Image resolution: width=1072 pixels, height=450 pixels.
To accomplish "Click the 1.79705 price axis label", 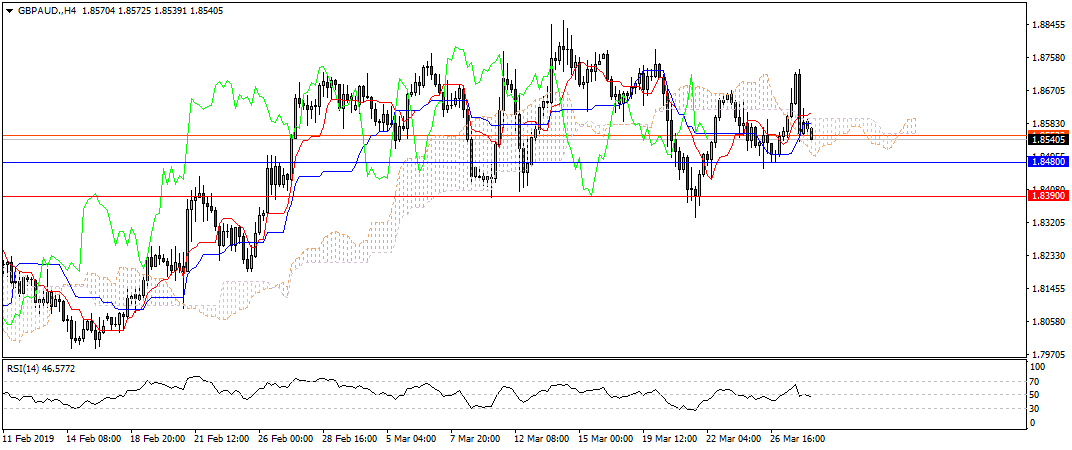I will click(1049, 354).
